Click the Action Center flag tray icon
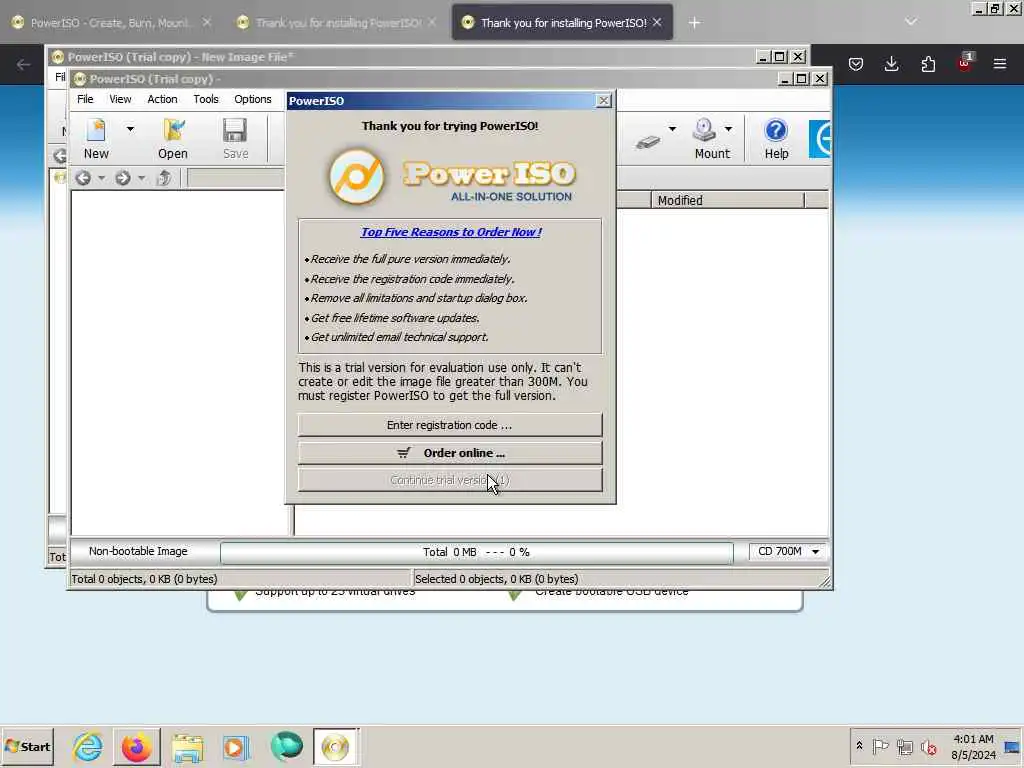Image resolution: width=1024 pixels, height=768 pixels. [880, 746]
